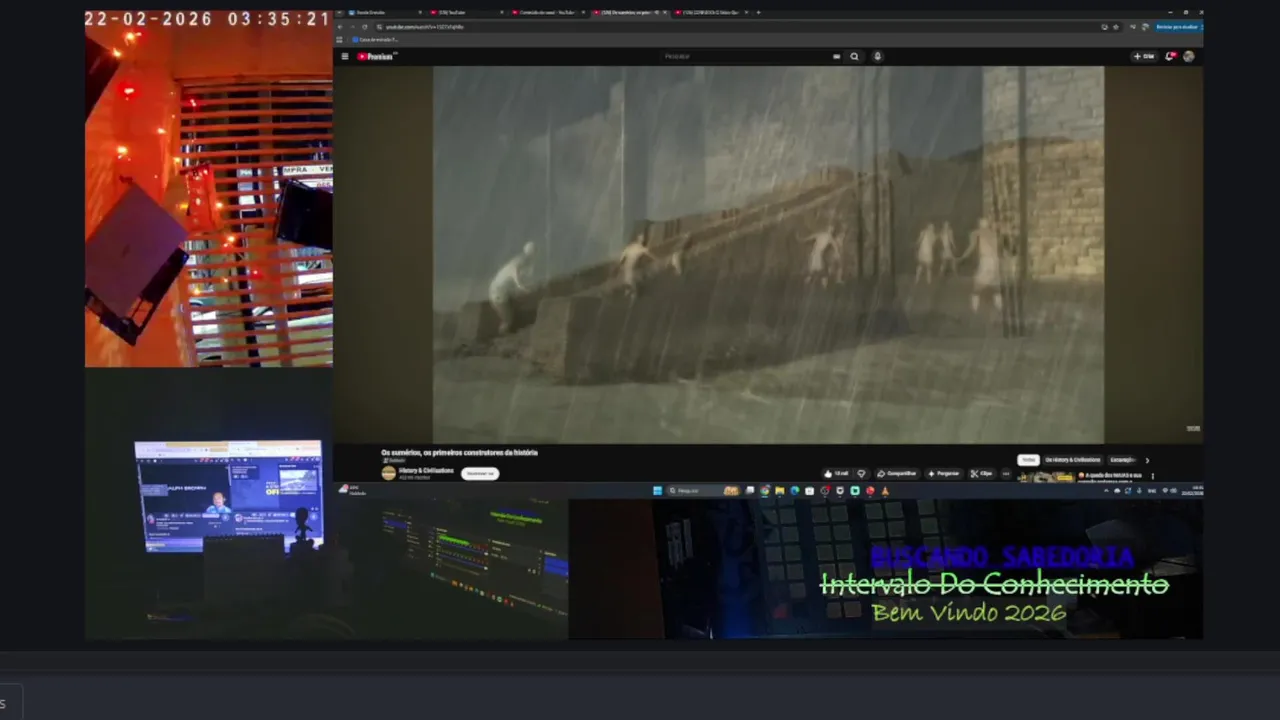The height and width of the screenshot is (720, 1280).
Task: Switch to the second YouTube browser tab
Action: (466, 12)
